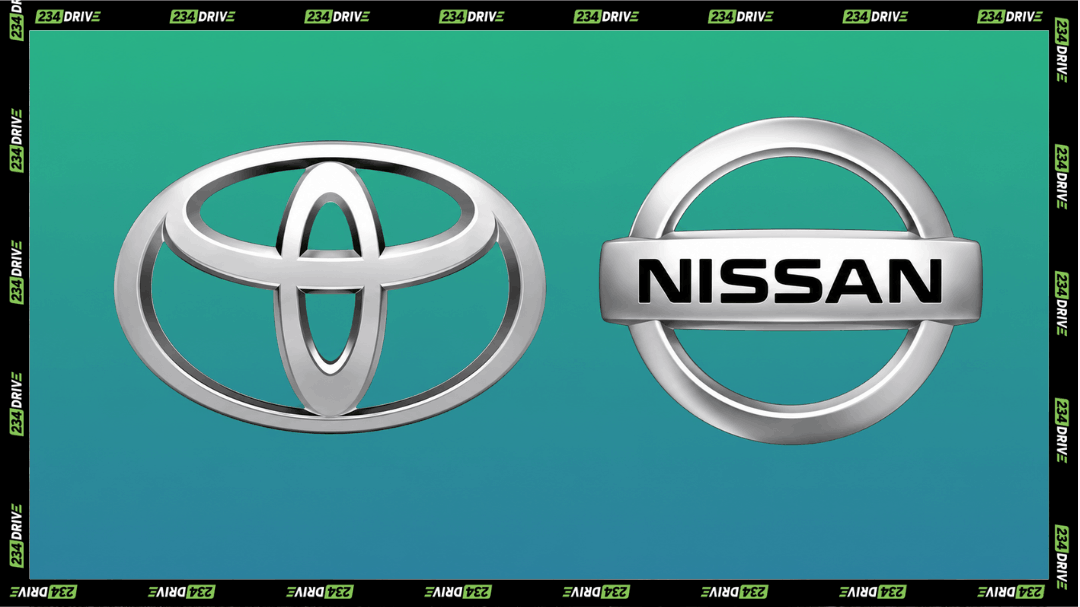Click the Toyota logo emblem
Viewport: 1080px width, 607px height.
[330, 287]
